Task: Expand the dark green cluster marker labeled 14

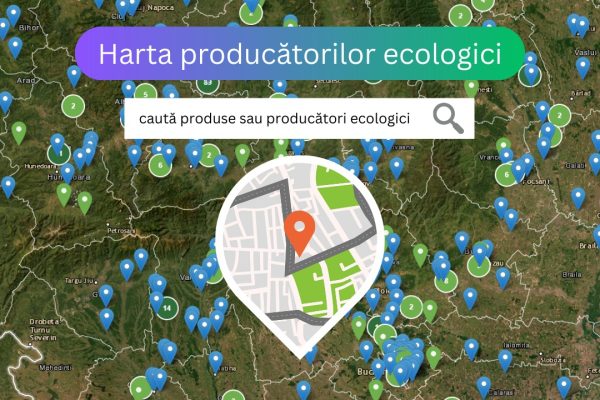Action: click(167, 307)
